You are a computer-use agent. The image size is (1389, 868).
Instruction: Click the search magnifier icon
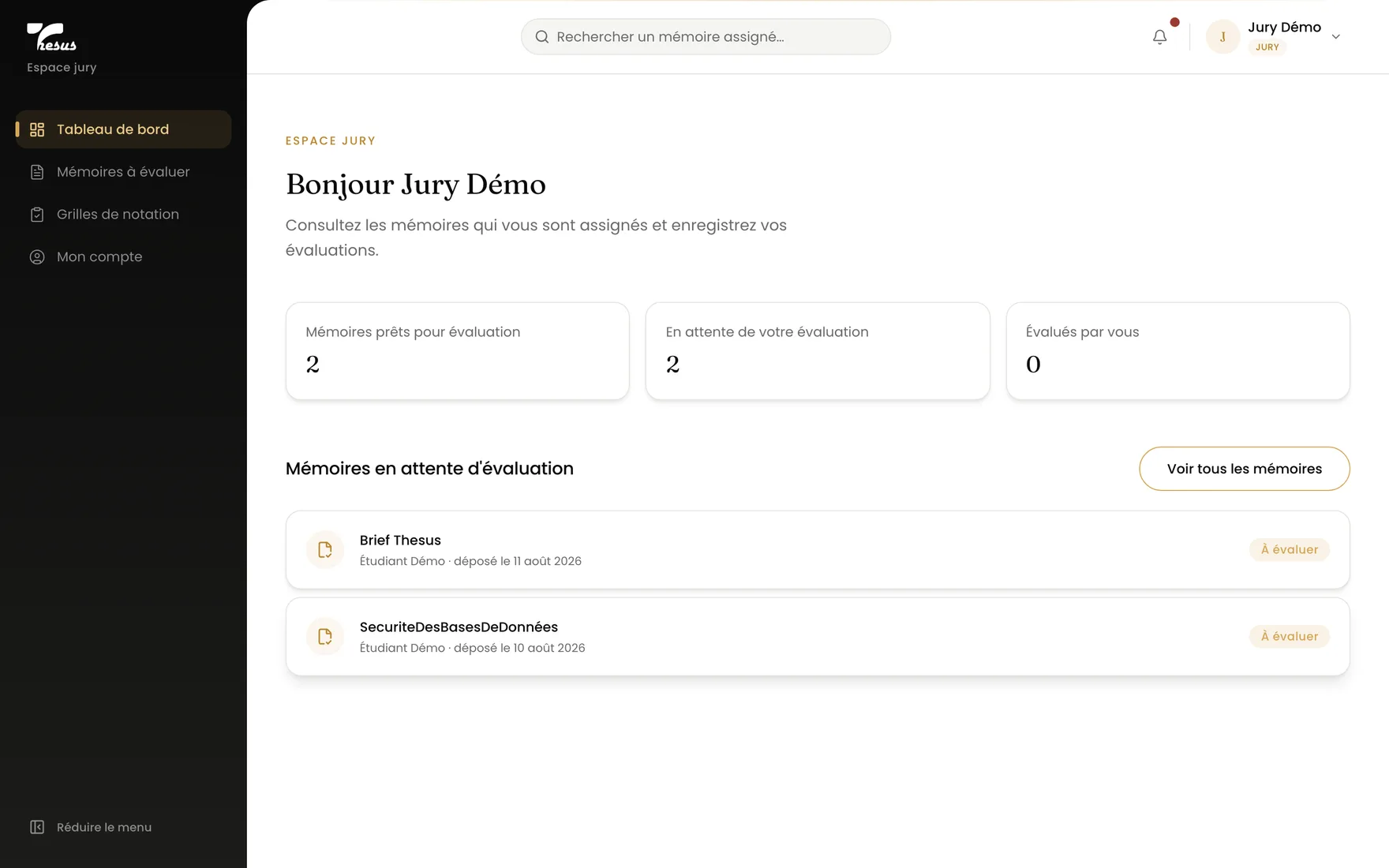pos(542,36)
